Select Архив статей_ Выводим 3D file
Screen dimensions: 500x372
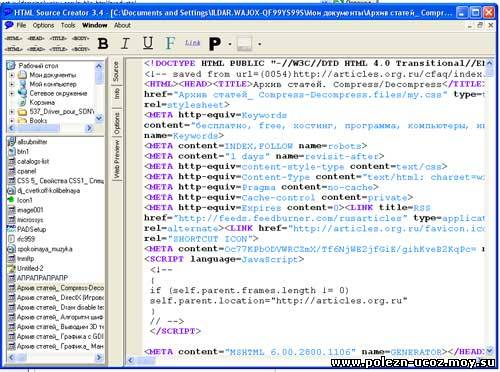(60, 327)
